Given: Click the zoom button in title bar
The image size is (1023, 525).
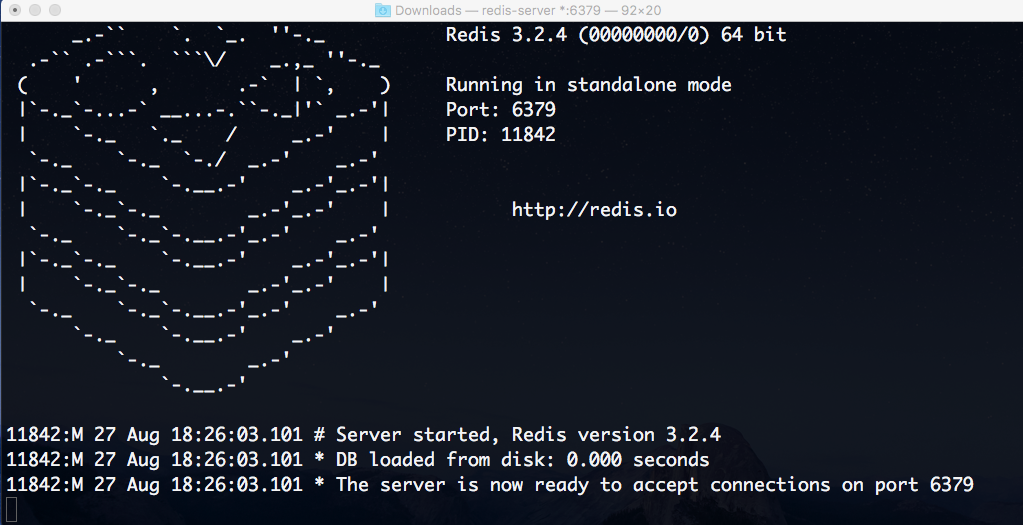Looking at the screenshot, I should coord(53,10).
